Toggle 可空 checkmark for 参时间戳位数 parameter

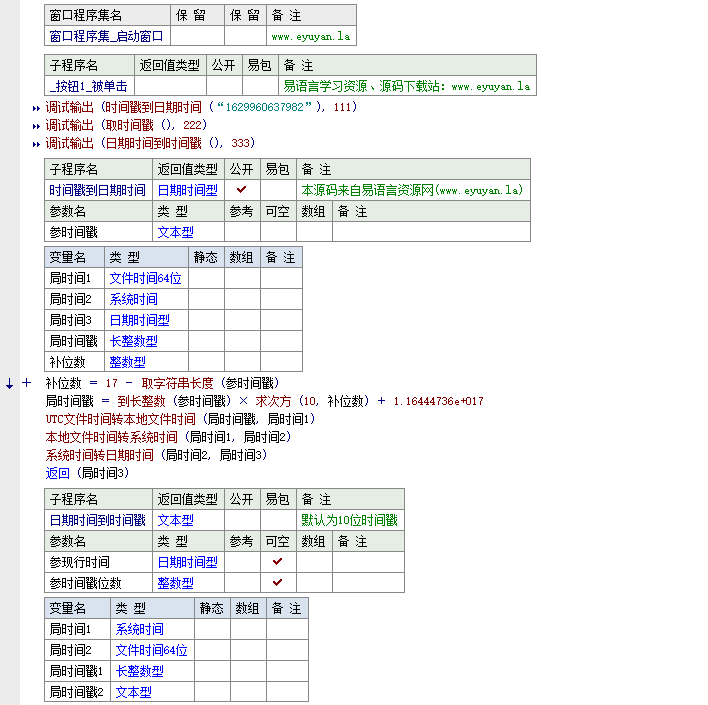click(x=278, y=582)
